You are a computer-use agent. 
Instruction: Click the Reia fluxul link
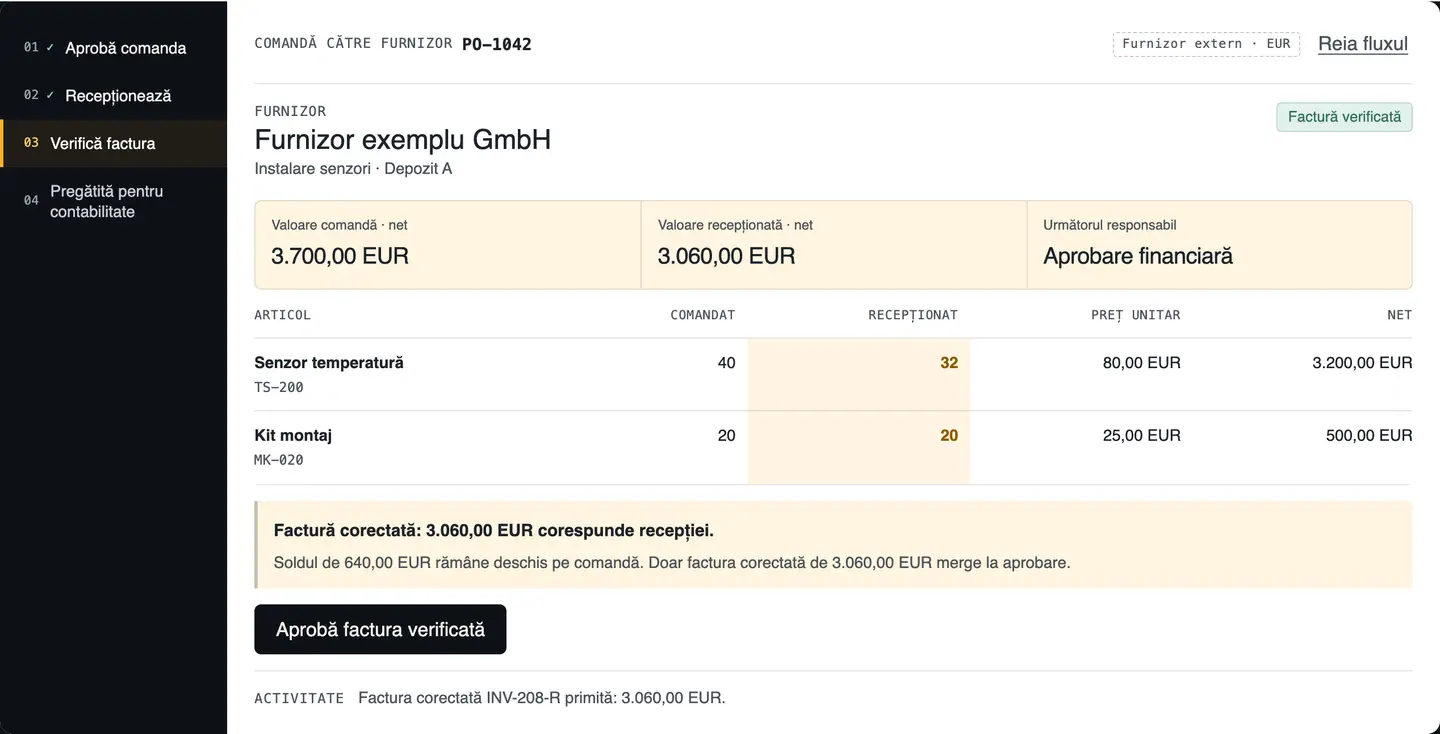click(x=1363, y=44)
